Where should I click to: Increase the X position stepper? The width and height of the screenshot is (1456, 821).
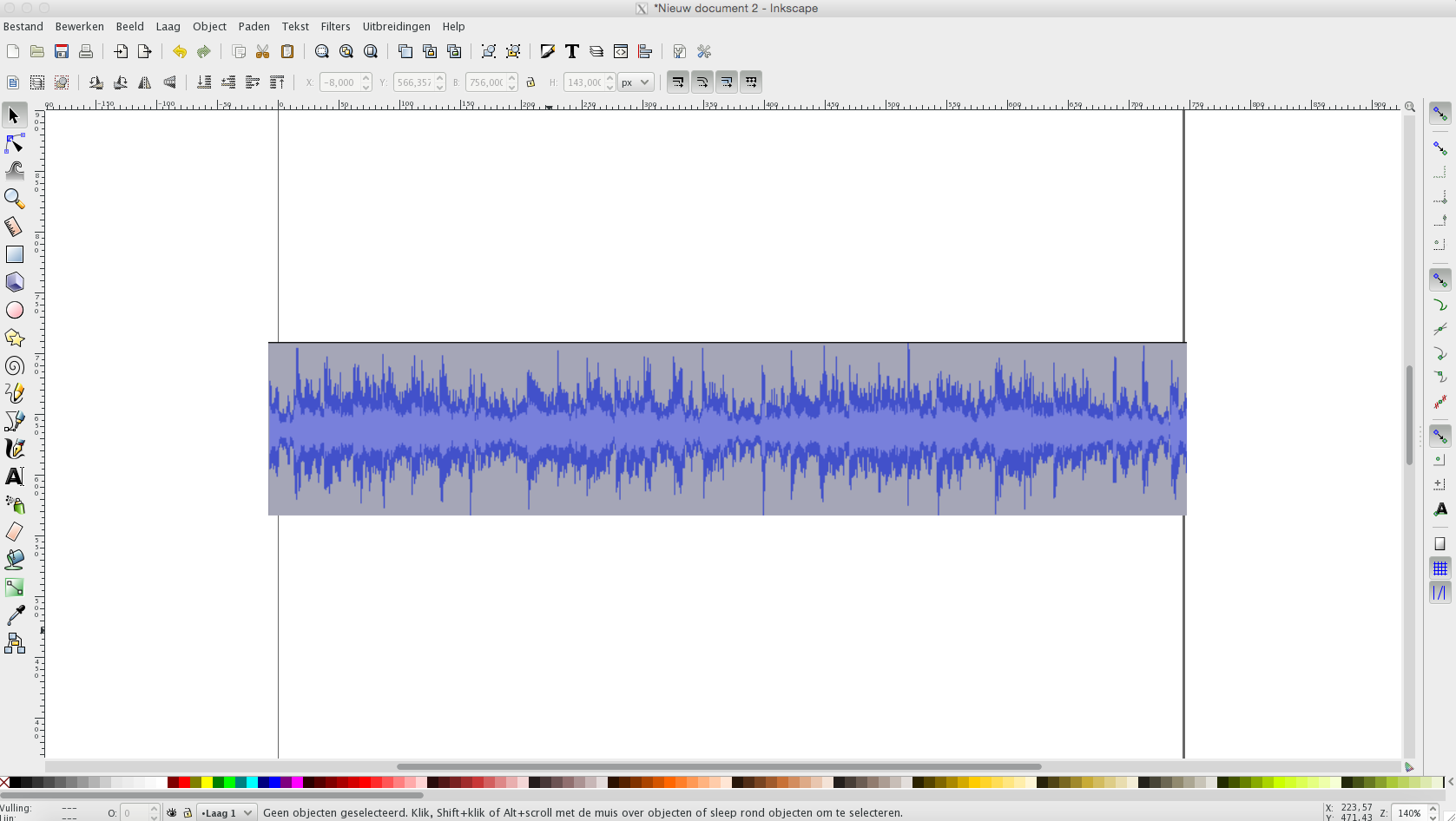pos(366,78)
